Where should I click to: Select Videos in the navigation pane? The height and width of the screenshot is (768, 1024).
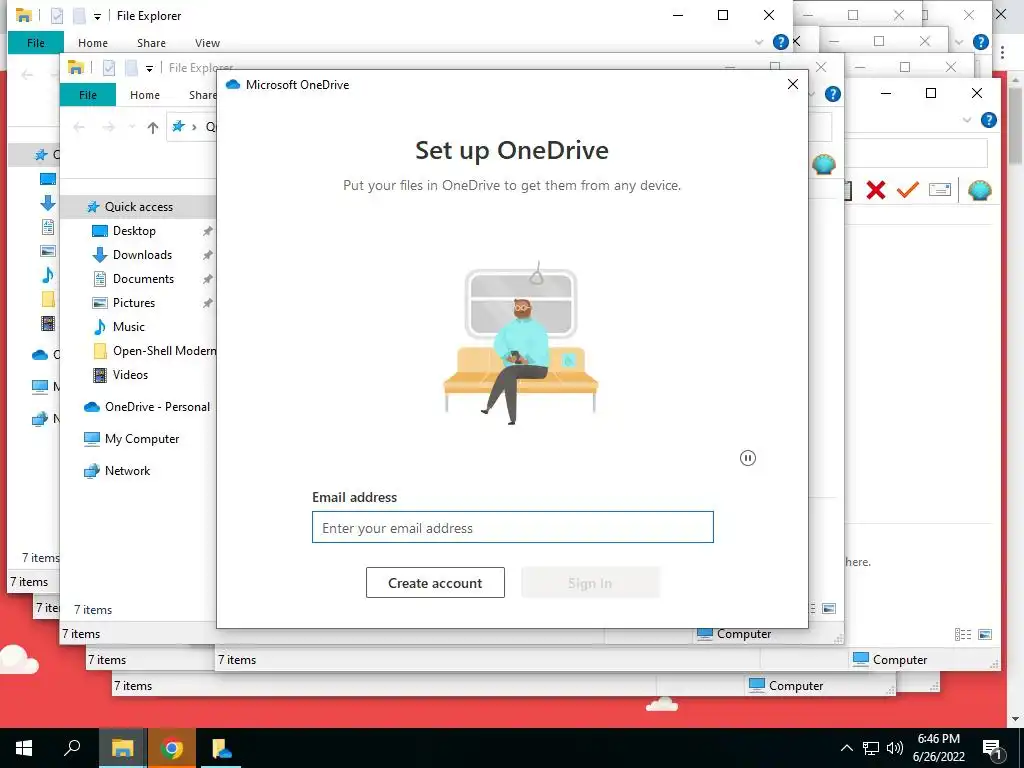[x=130, y=375]
